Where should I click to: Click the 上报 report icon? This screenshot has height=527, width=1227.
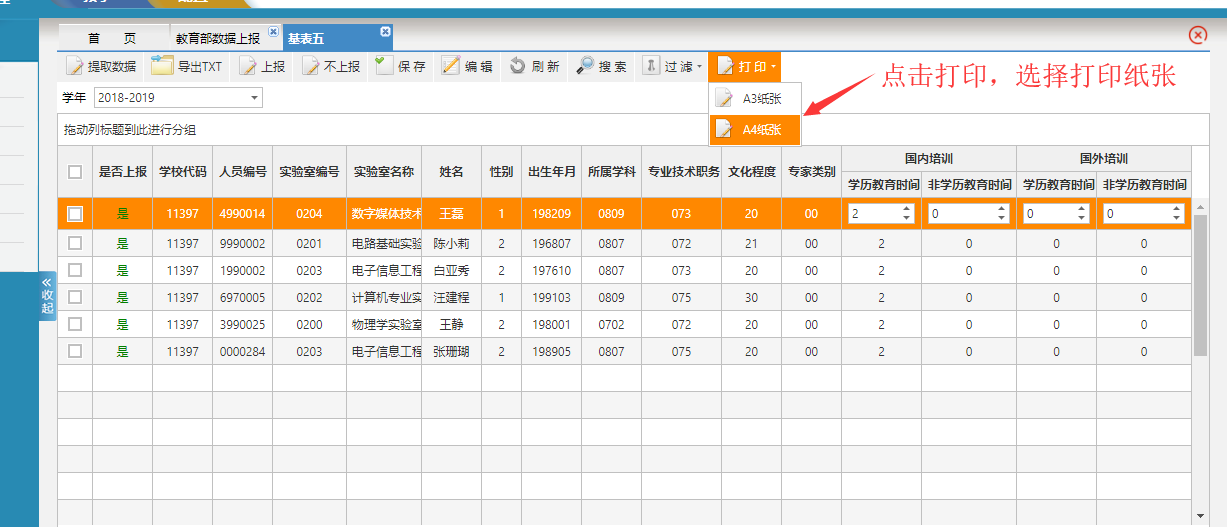click(x=249, y=67)
